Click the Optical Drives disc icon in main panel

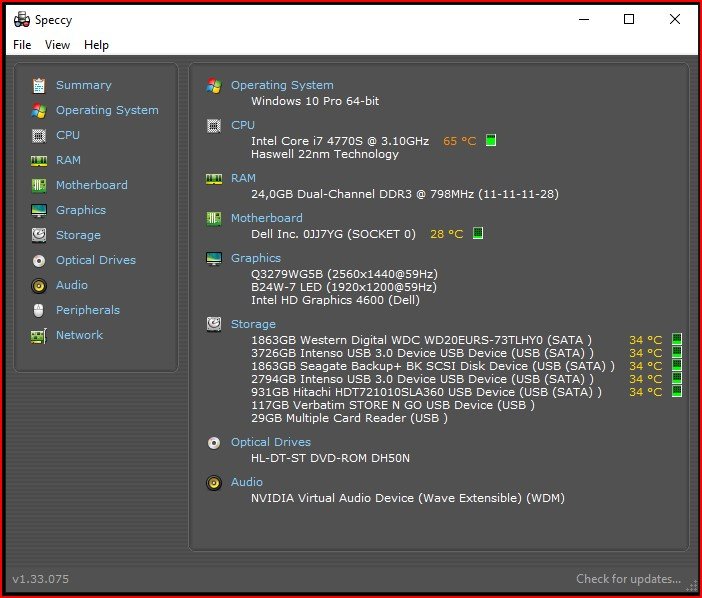tap(214, 443)
